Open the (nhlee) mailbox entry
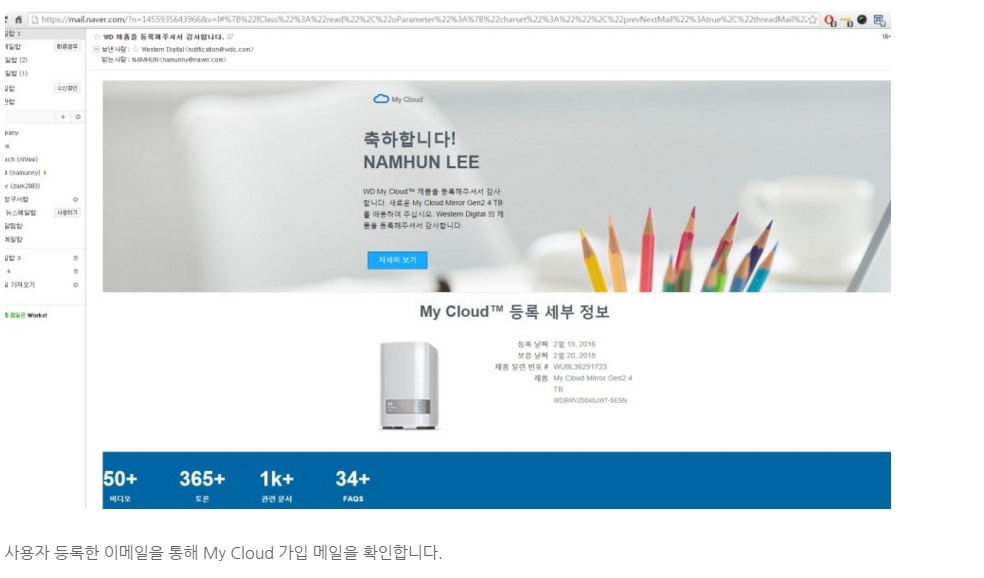The image size is (984, 578). click(21, 159)
